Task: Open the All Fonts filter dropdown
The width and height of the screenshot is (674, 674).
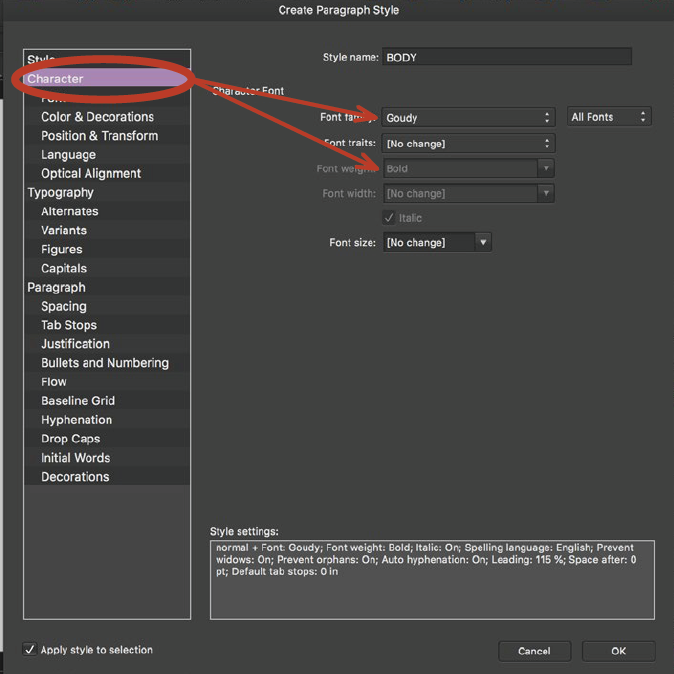Action: [608, 118]
